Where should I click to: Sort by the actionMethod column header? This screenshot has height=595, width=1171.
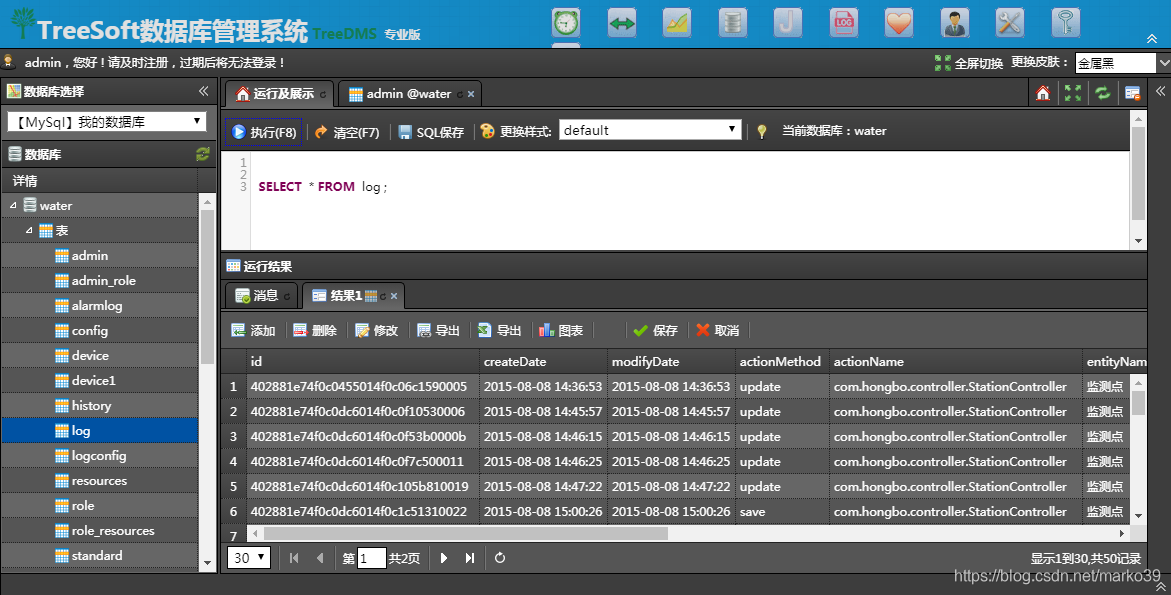(x=782, y=361)
